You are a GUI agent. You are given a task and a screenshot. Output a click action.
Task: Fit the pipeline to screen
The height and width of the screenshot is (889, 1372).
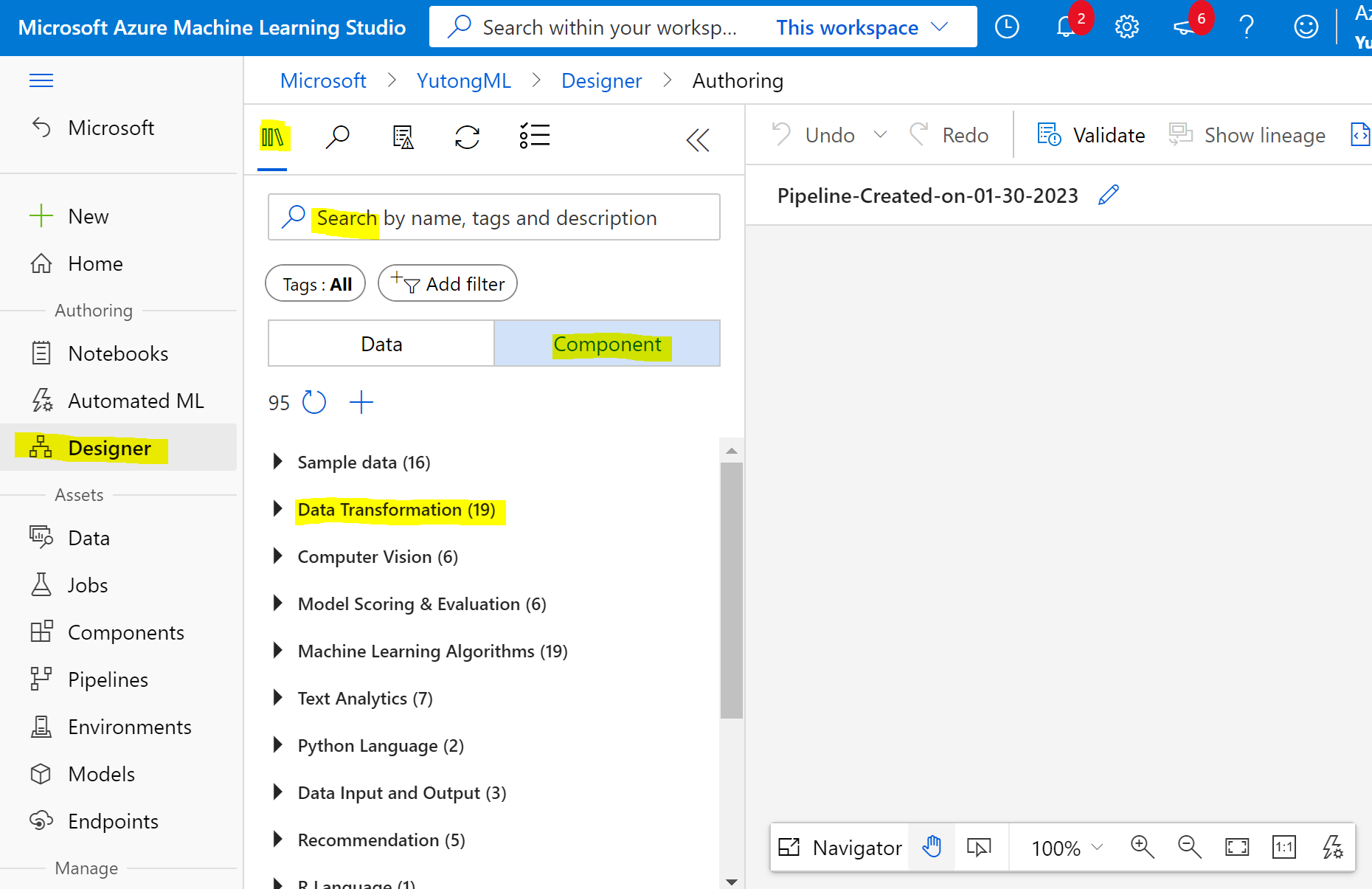click(x=1237, y=847)
